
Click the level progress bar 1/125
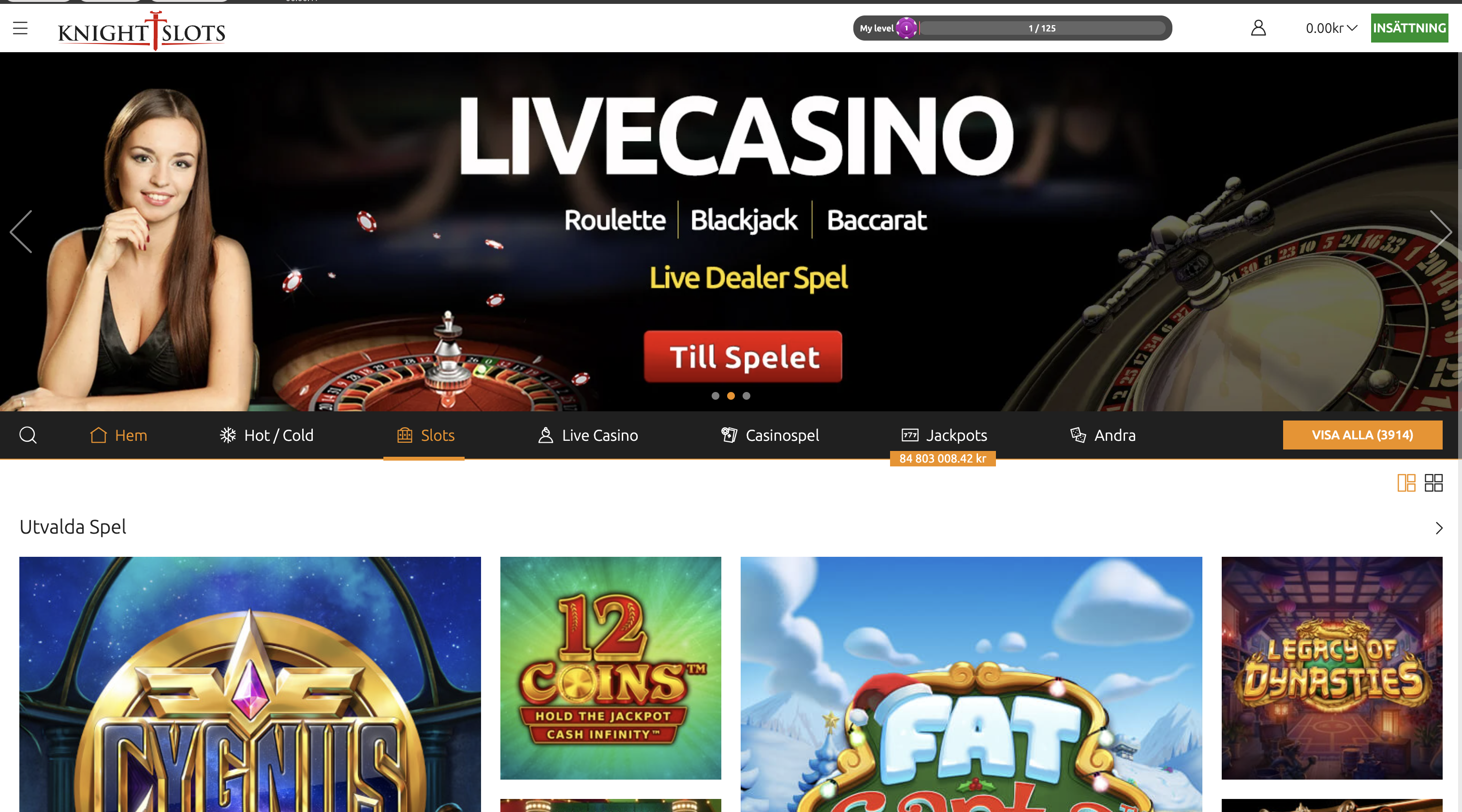[x=1042, y=28]
